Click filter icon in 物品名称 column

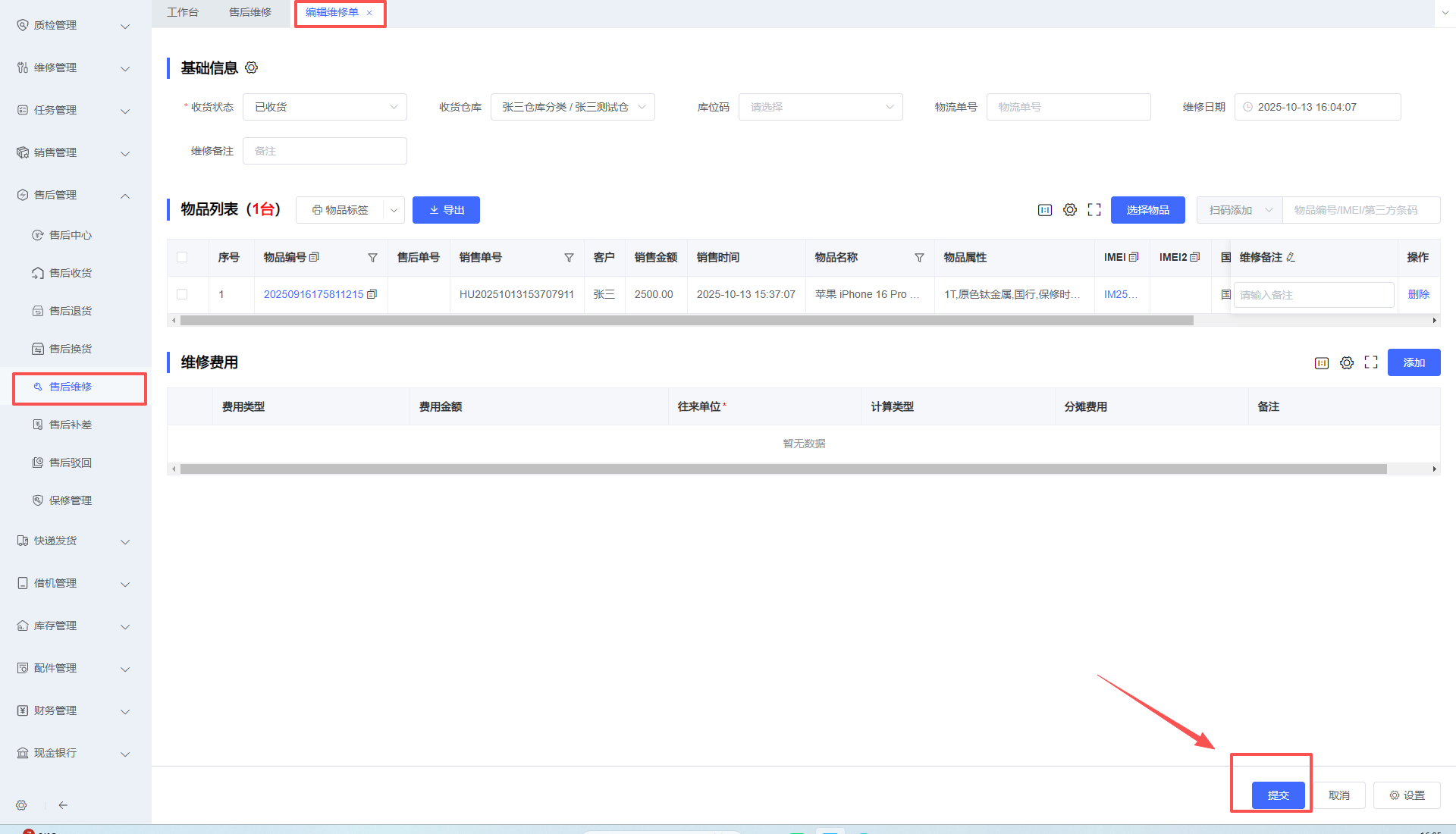(919, 258)
